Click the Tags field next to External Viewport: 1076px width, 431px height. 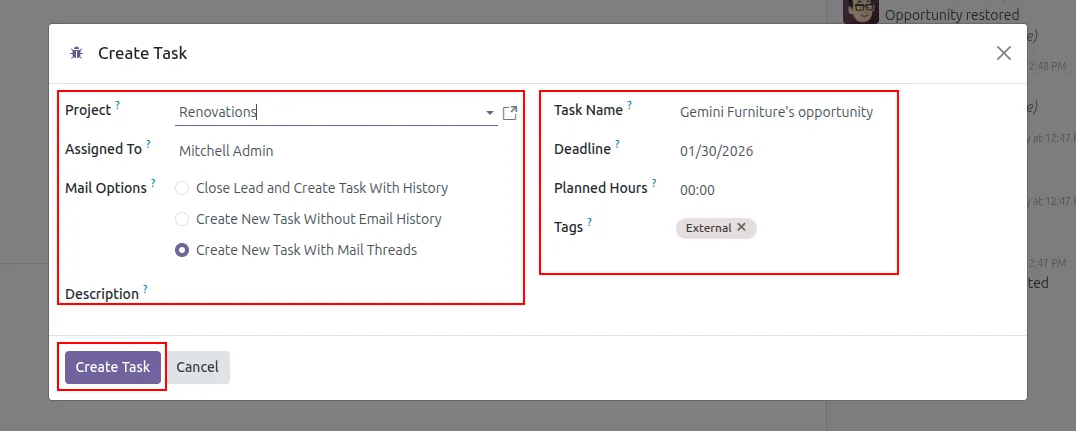[820, 228]
